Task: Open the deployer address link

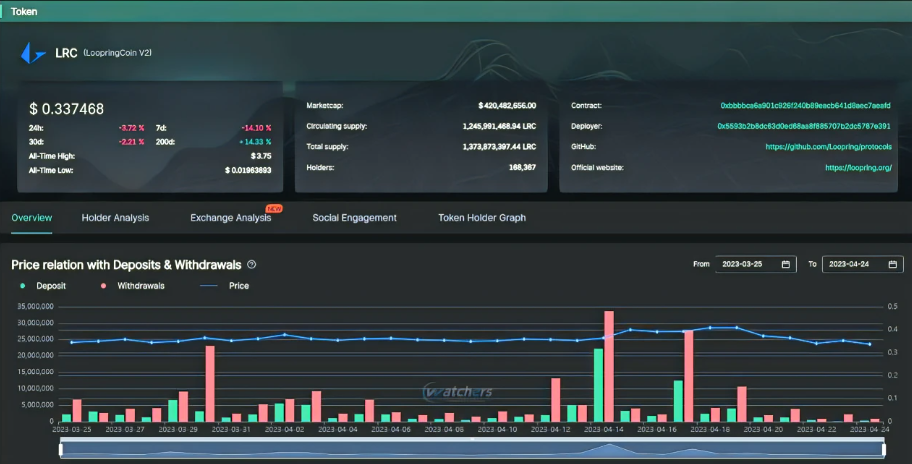Action: [803, 126]
